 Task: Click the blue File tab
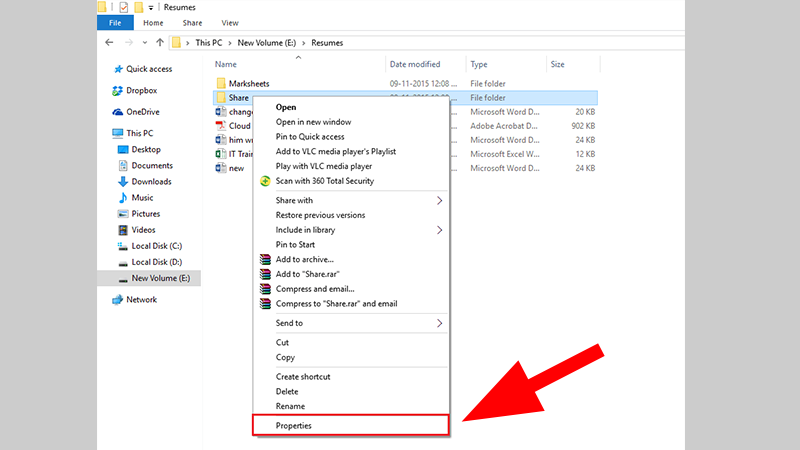click(x=115, y=23)
